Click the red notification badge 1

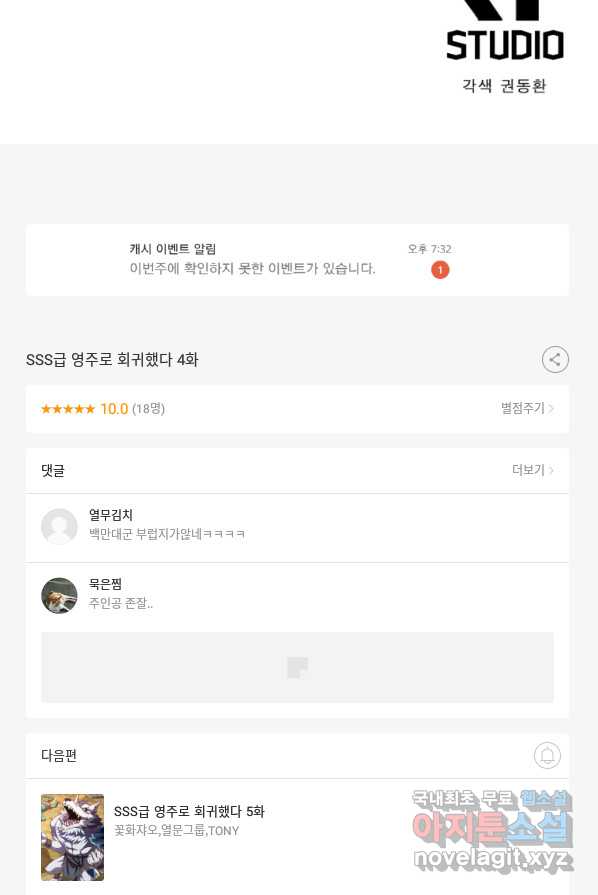click(x=440, y=270)
